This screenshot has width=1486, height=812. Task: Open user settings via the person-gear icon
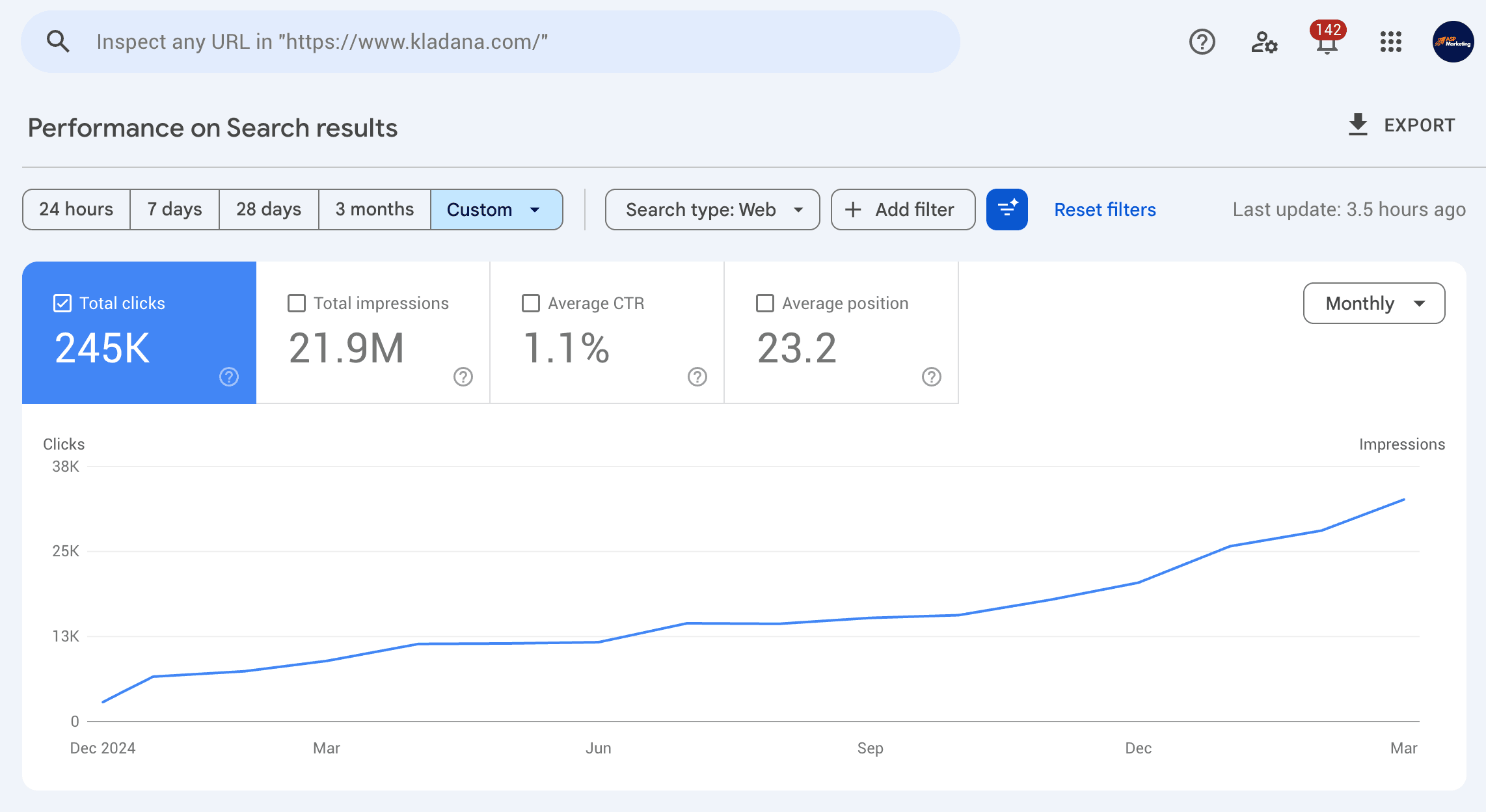coord(1263,42)
